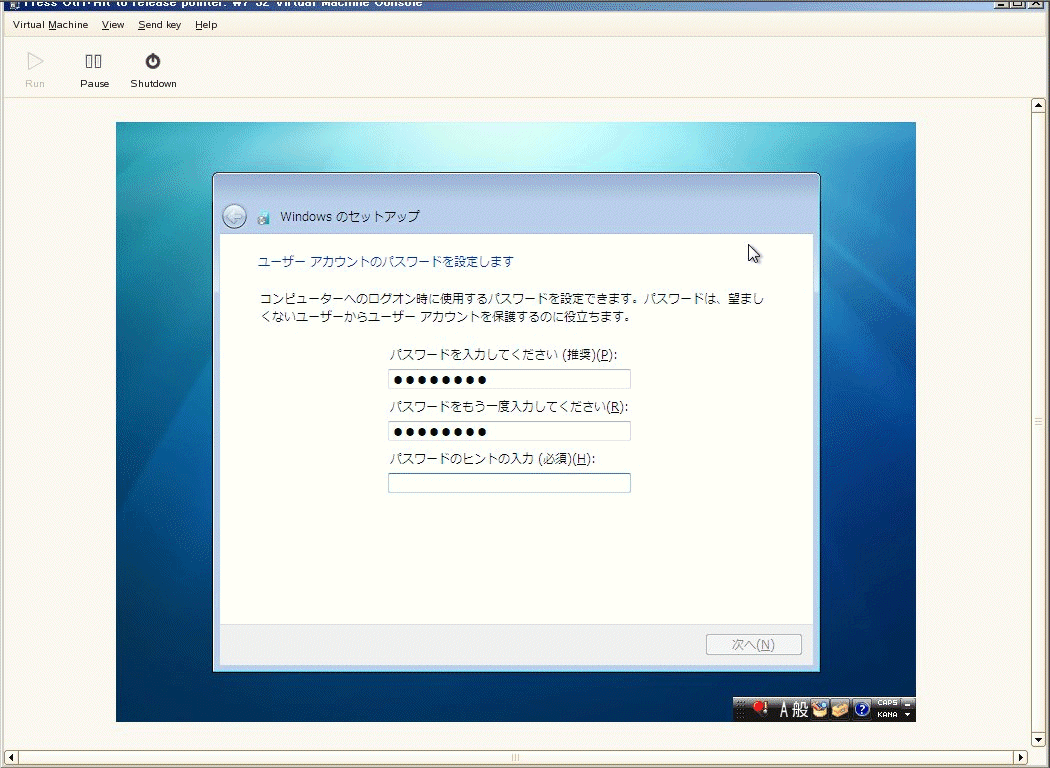The height and width of the screenshot is (768, 1050).
Task: Open the IME tools toolbox icon
Action: point(840,708)
